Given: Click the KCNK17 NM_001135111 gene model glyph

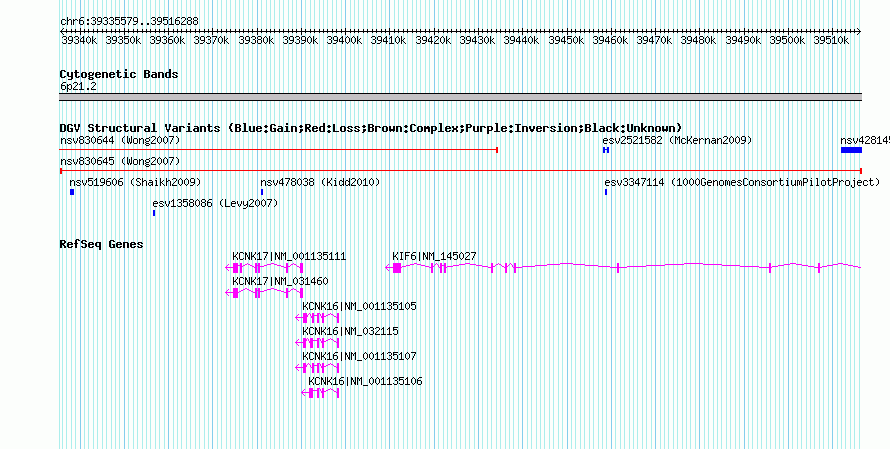Looking at the screenshot, I should [x=264, y=268].
